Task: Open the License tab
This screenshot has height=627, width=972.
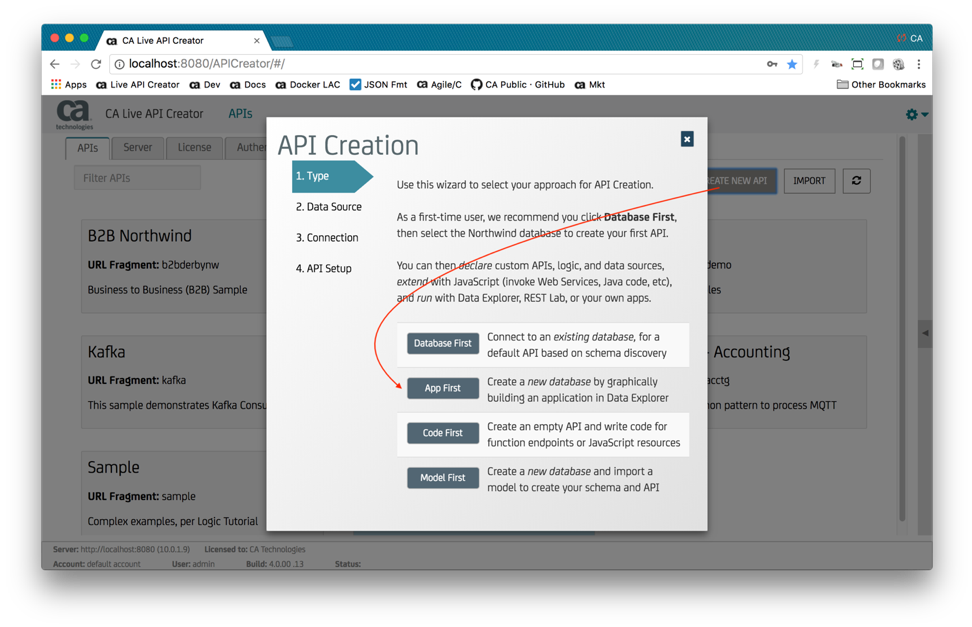Action: pos(194,148)
